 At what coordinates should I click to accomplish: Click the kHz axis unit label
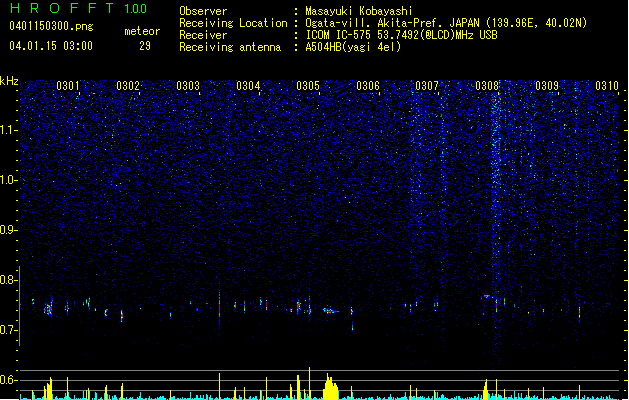pos(9,81)
